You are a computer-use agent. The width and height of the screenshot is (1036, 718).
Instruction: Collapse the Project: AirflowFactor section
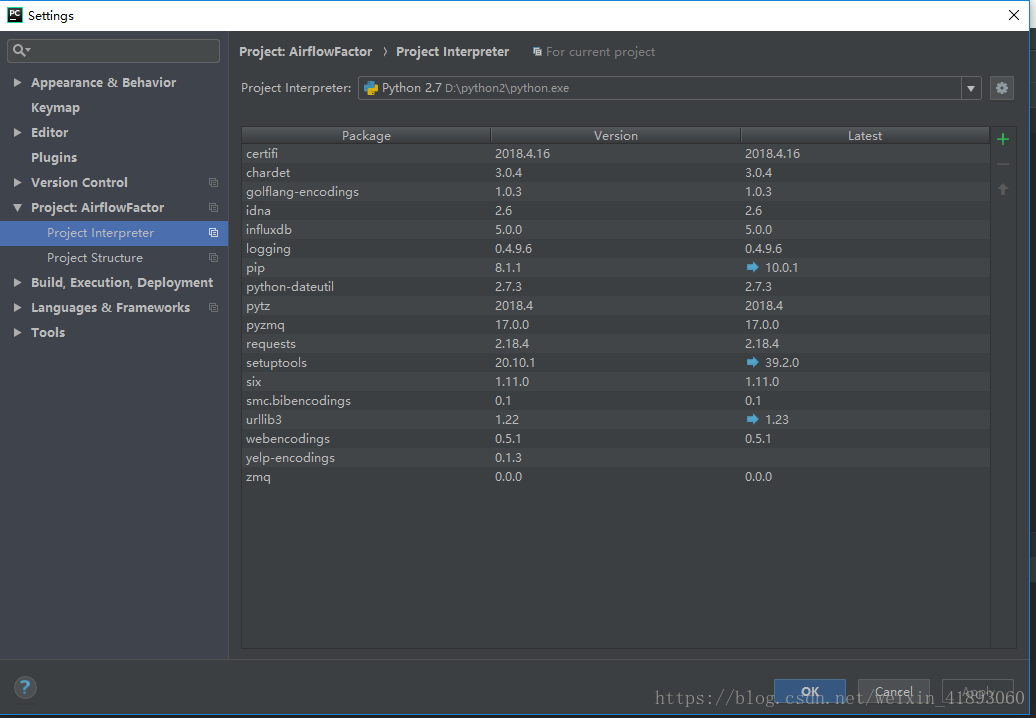click(x=17, y=207)
